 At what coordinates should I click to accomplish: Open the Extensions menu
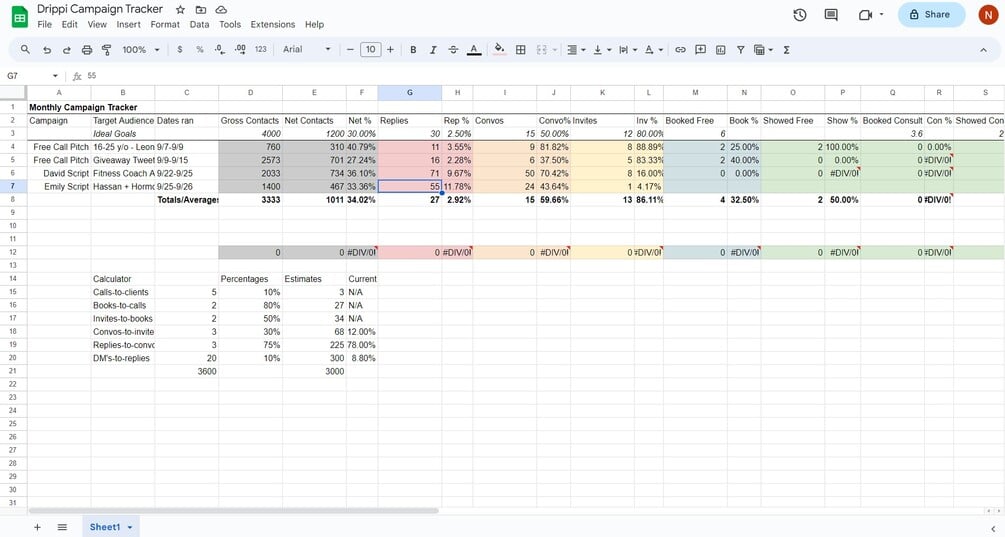coord(272,24)
